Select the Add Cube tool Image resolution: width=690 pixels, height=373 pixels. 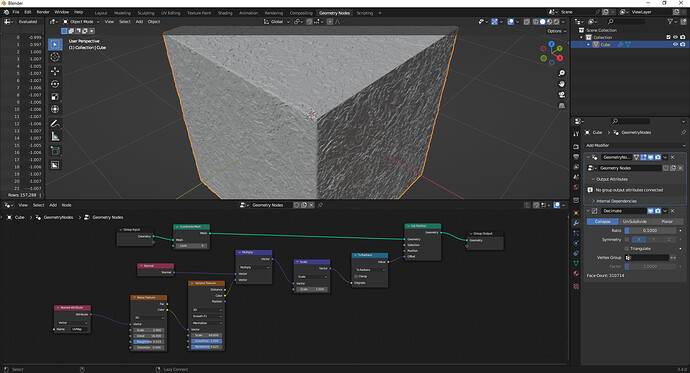click(55, 151)
